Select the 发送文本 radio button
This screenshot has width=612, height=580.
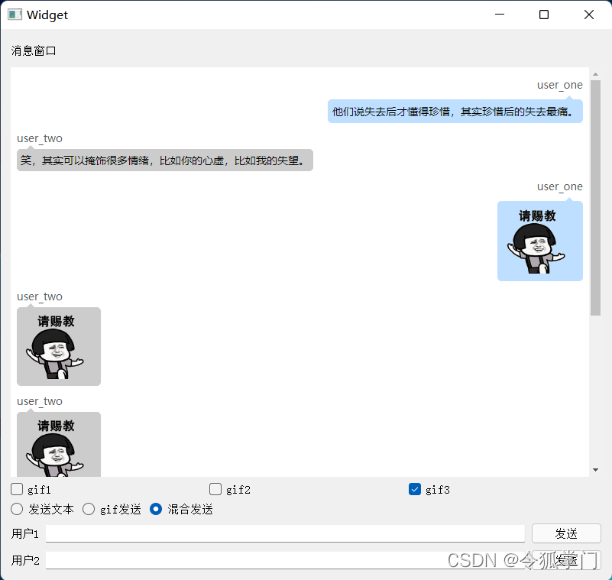pyautogui.click(x=17, y=509)
